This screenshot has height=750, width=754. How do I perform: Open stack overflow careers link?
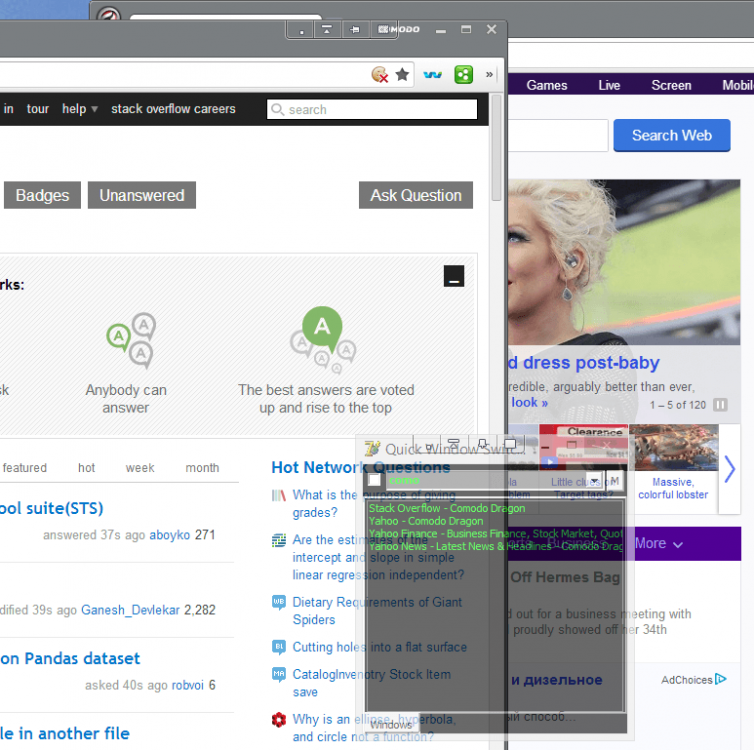click(173, 109)
